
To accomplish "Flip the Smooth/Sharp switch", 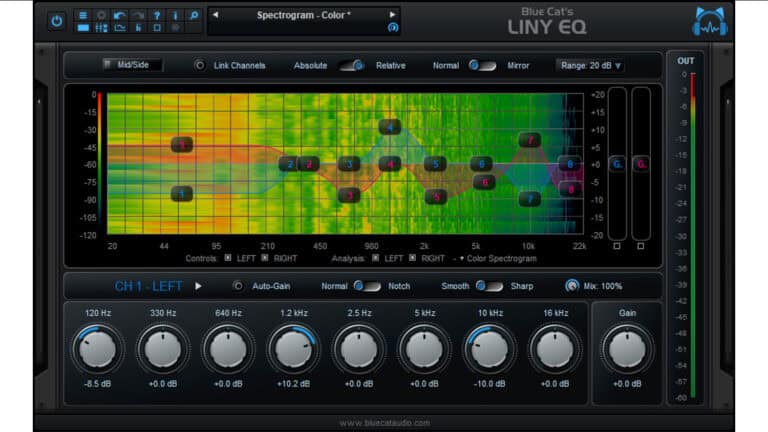I will tap(489, 286).
